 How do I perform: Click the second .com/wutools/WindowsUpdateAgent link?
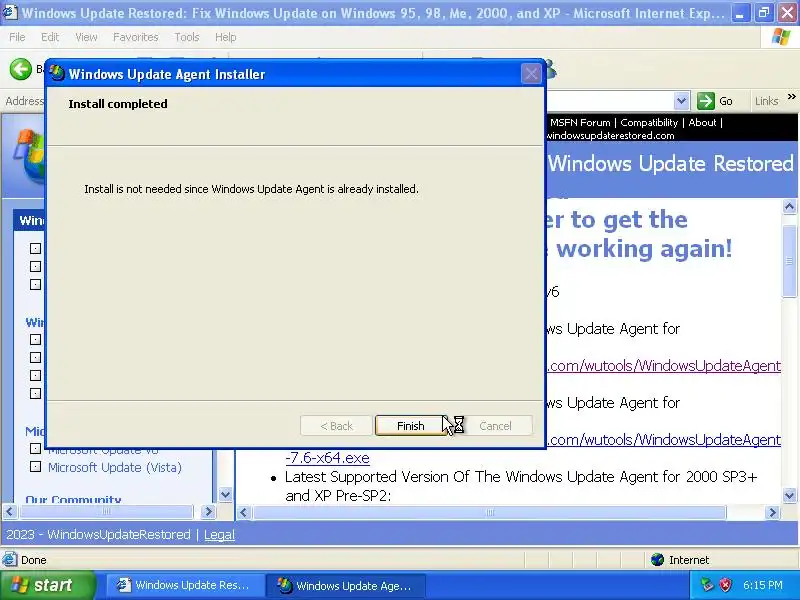pos(663,440)
